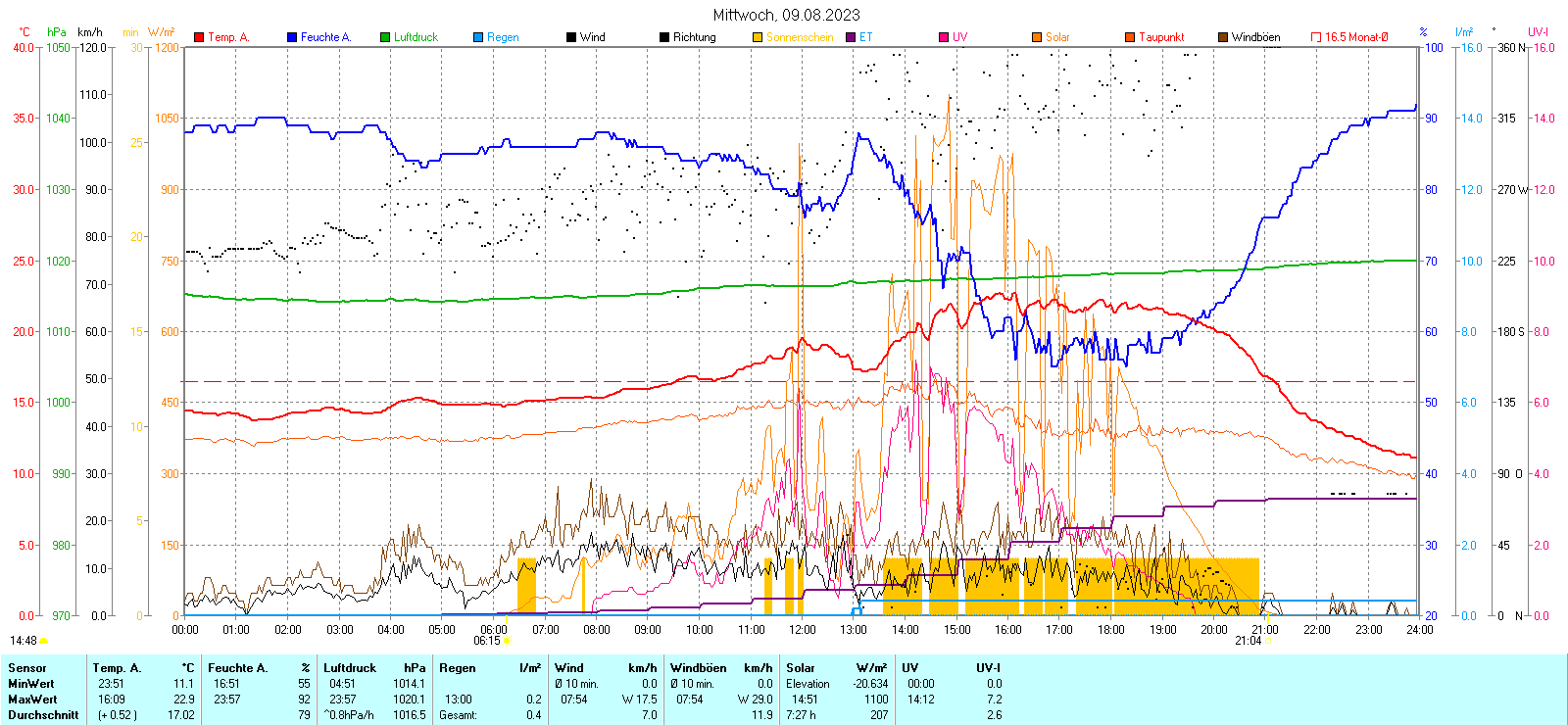Click the yellow Sonnenschein legend square
Image resolution: width=1568 pixels, height=725 pixels.
point(758,37)
